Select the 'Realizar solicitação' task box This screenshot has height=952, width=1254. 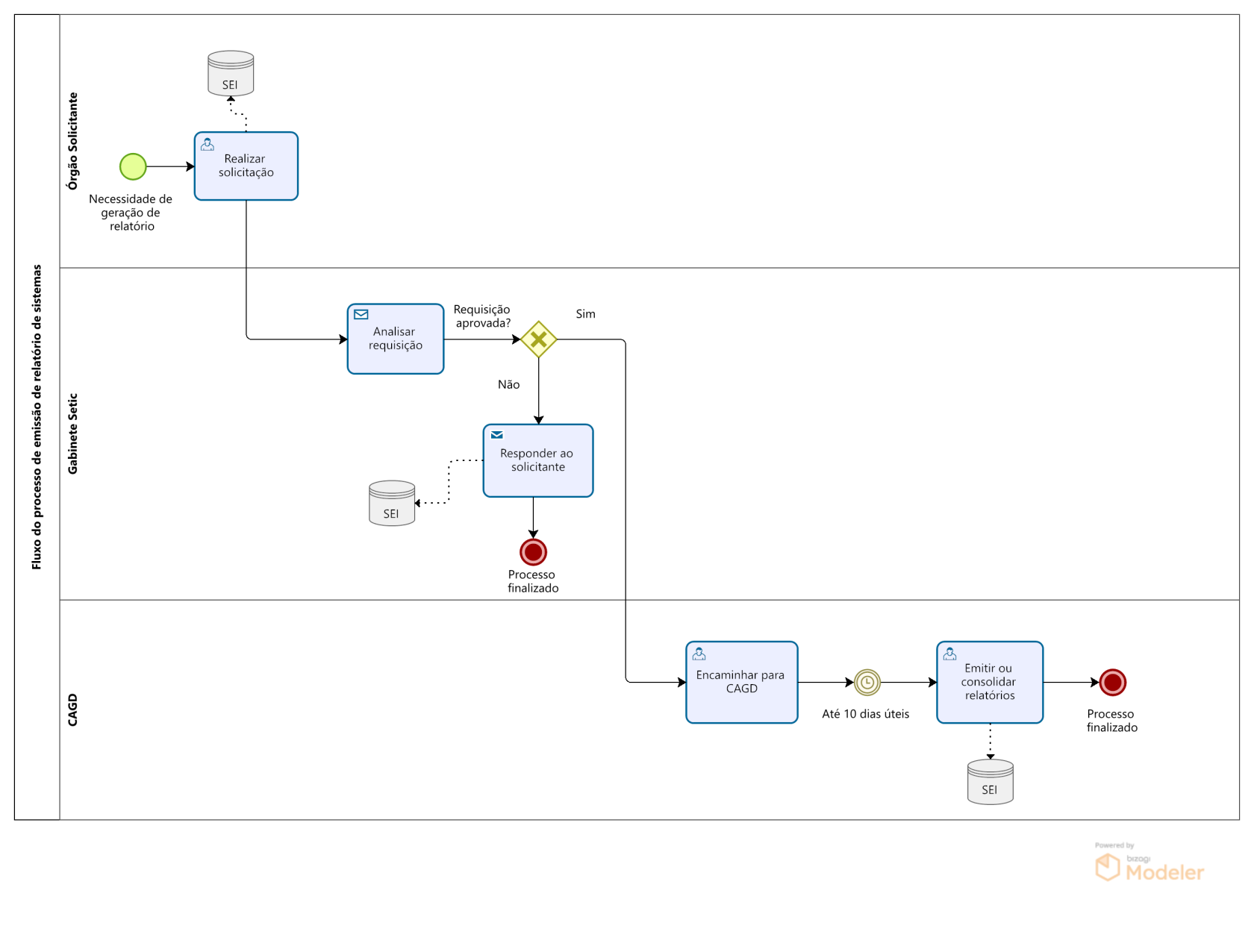[246, 166]
